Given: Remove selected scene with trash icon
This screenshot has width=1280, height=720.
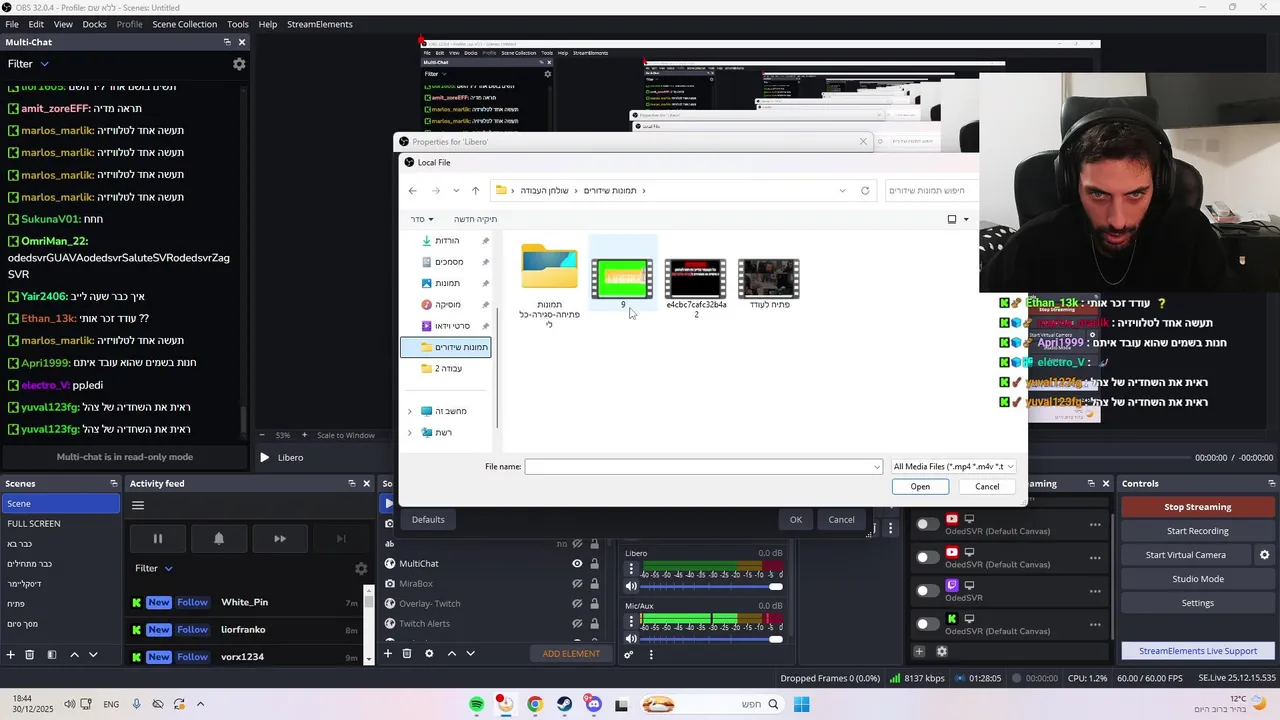Looking at the screenshot, I should [x=30, y=654].
